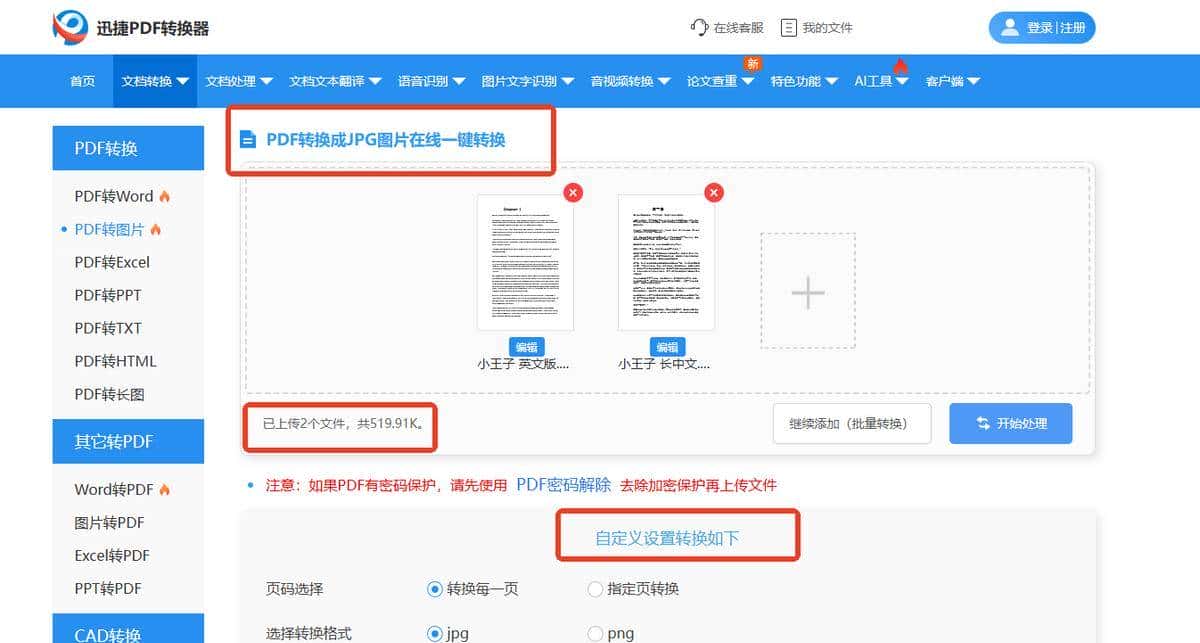Open the 音视频转换 menu

(x=626, y=81)
